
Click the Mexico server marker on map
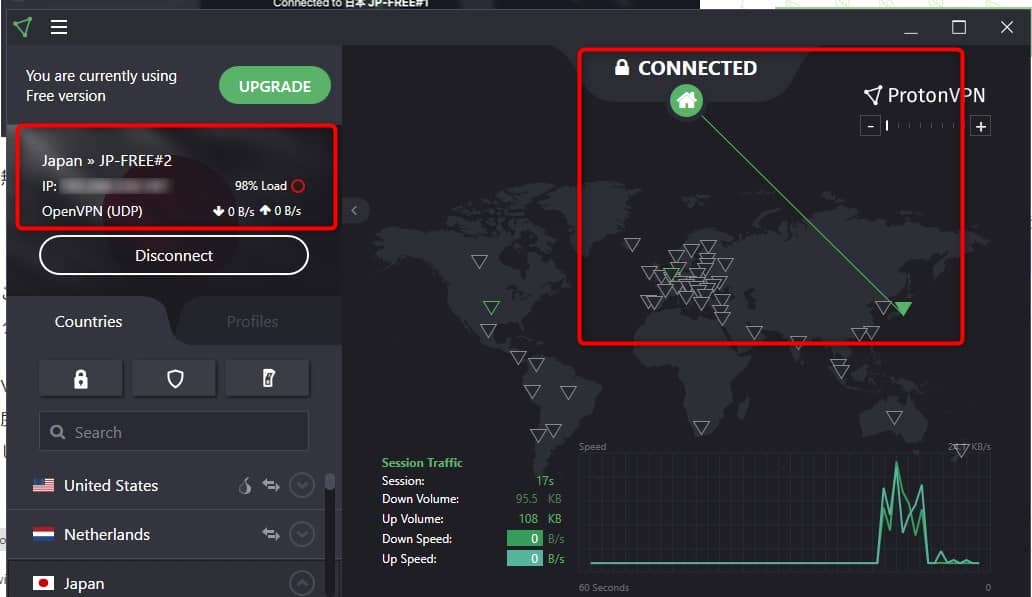488,330
